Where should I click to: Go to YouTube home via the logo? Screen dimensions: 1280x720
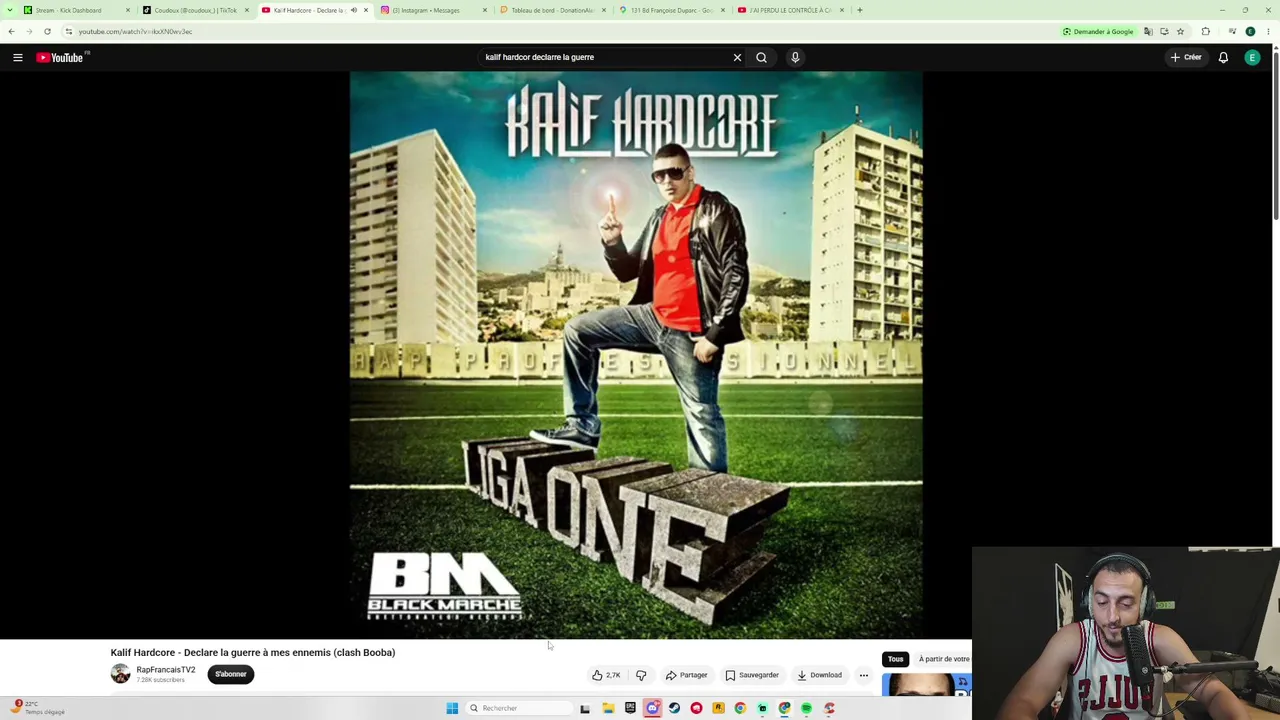pos(60,58)
